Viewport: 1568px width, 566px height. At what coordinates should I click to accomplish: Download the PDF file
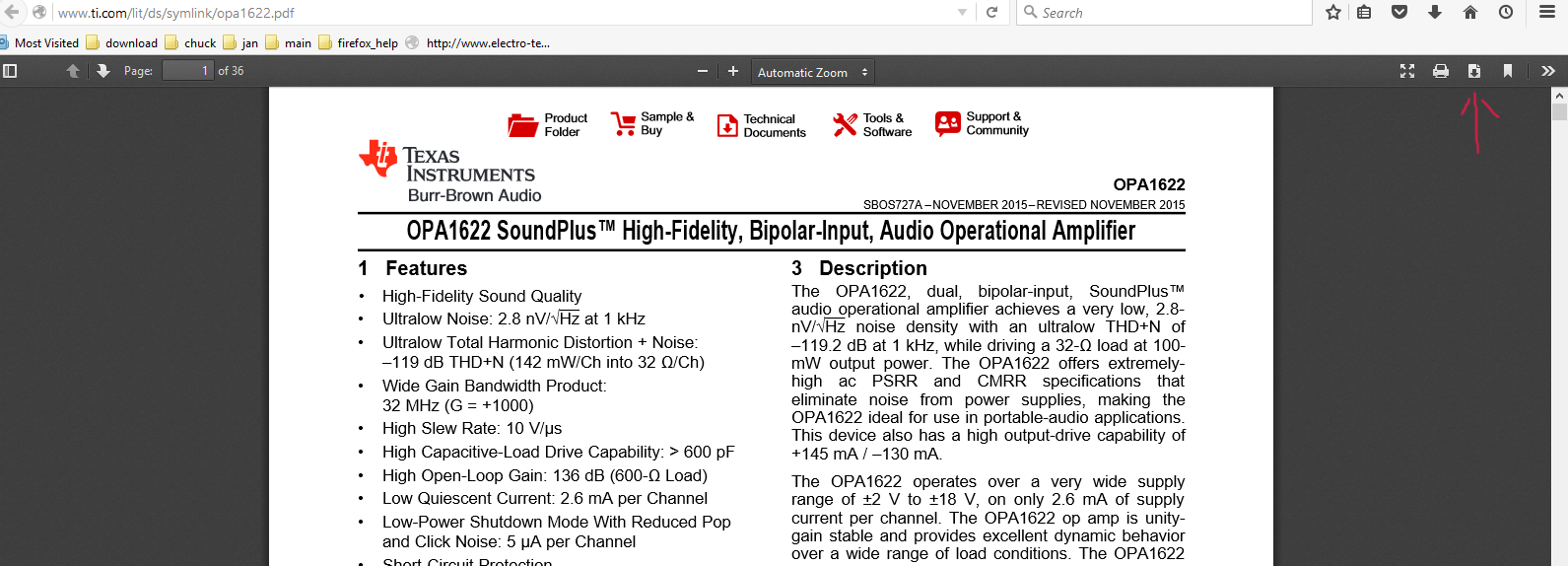1474,71
